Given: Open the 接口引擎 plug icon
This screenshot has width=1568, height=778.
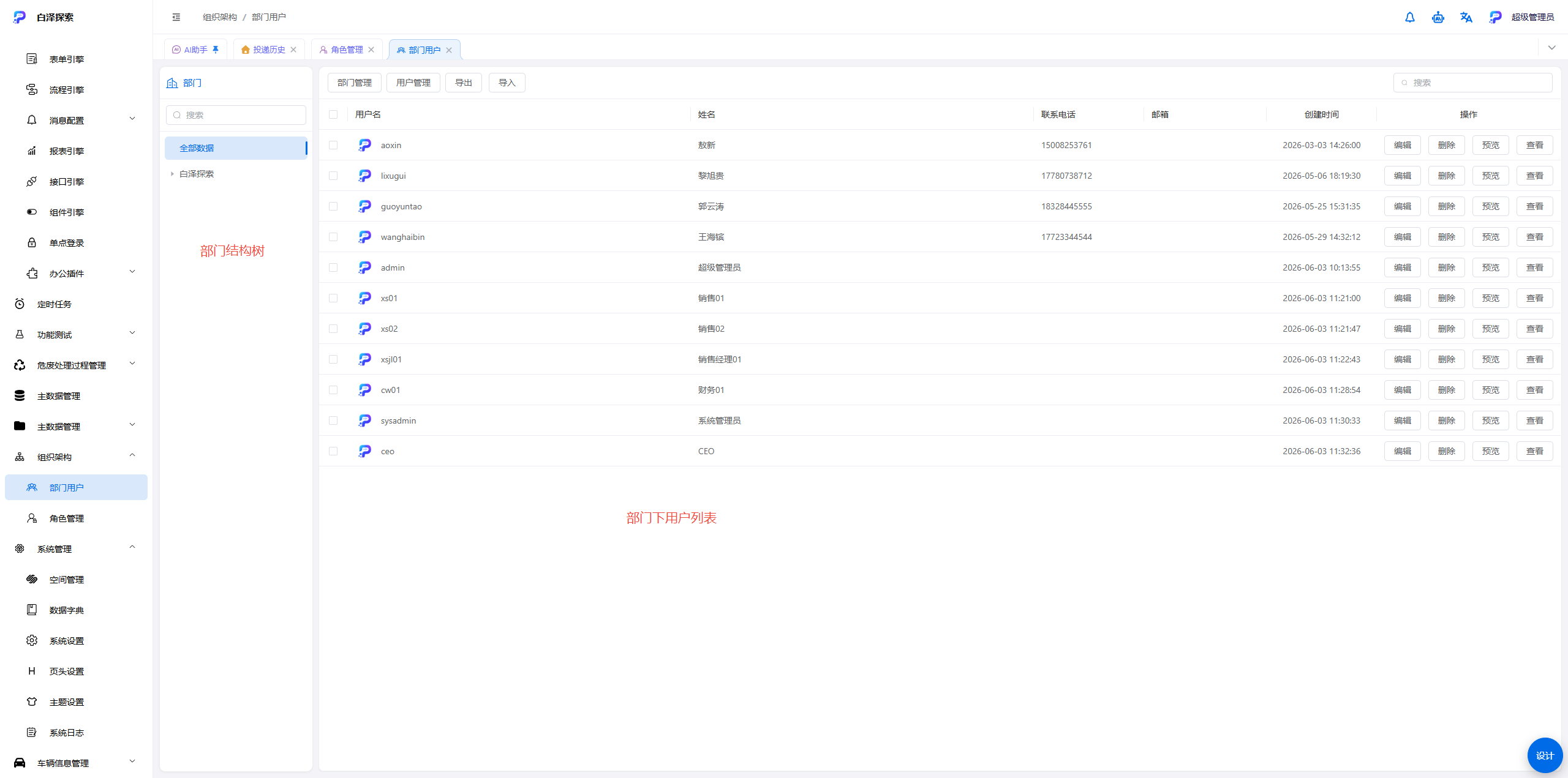Looking at the screenshot, I should pyautogui.click(x=32, y=181).
